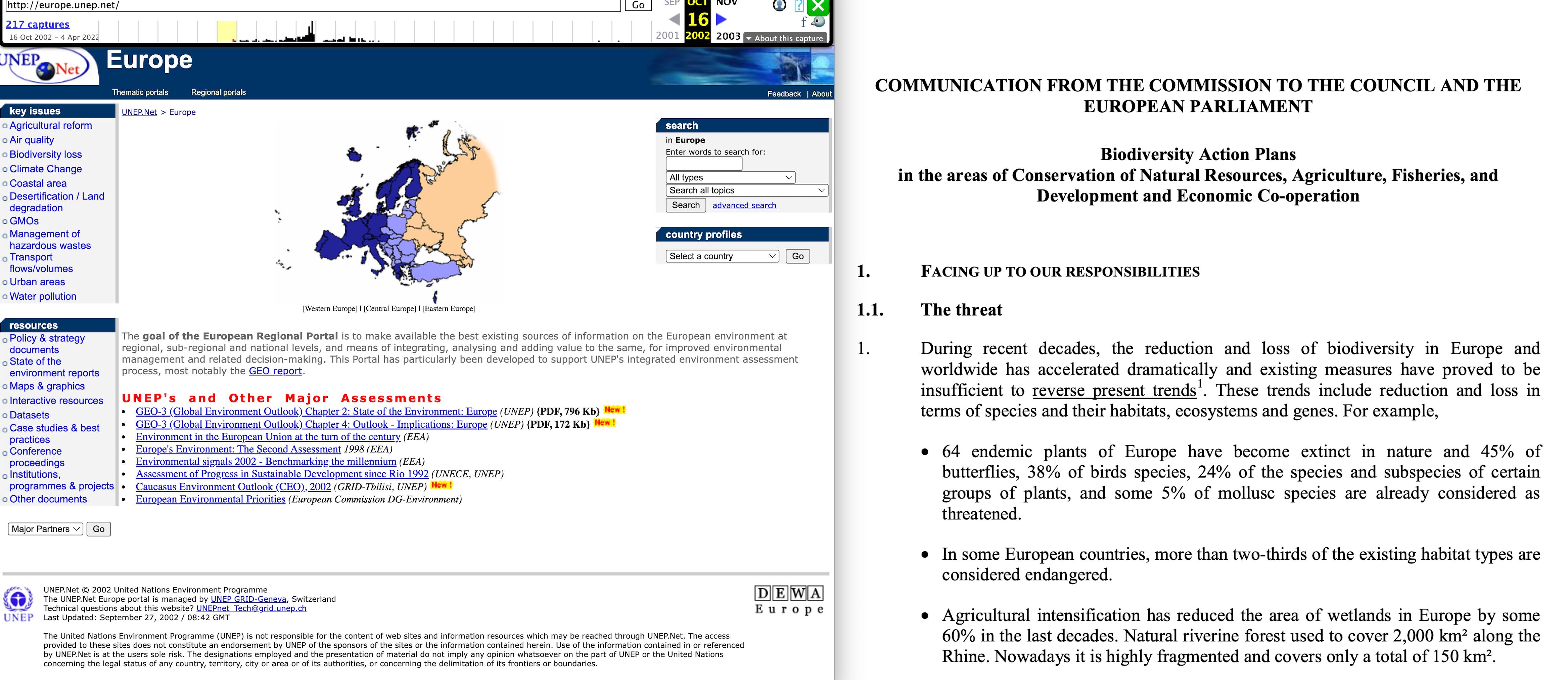Image resolution: width=1568 pixels, height=680 pixels.
Task: Open the Wayback help question mark icon
Action: 799,6
